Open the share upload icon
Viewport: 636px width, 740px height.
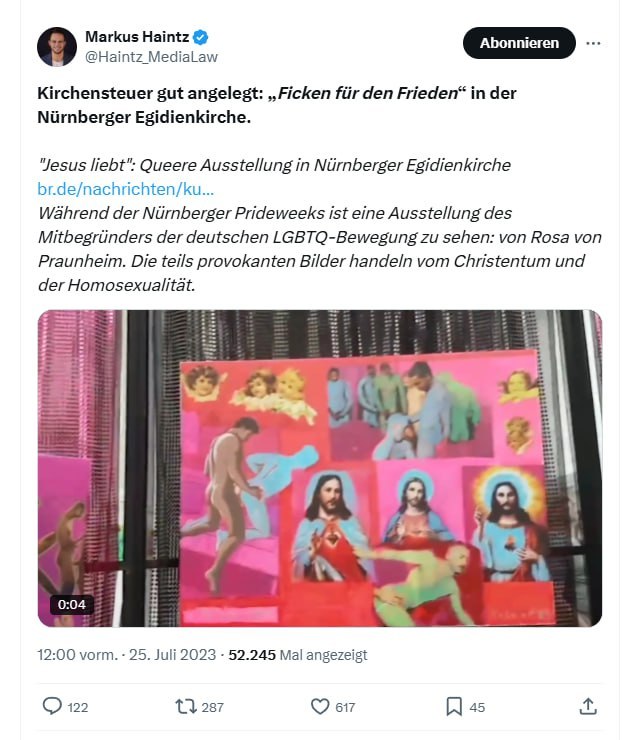tap(588, 706)
